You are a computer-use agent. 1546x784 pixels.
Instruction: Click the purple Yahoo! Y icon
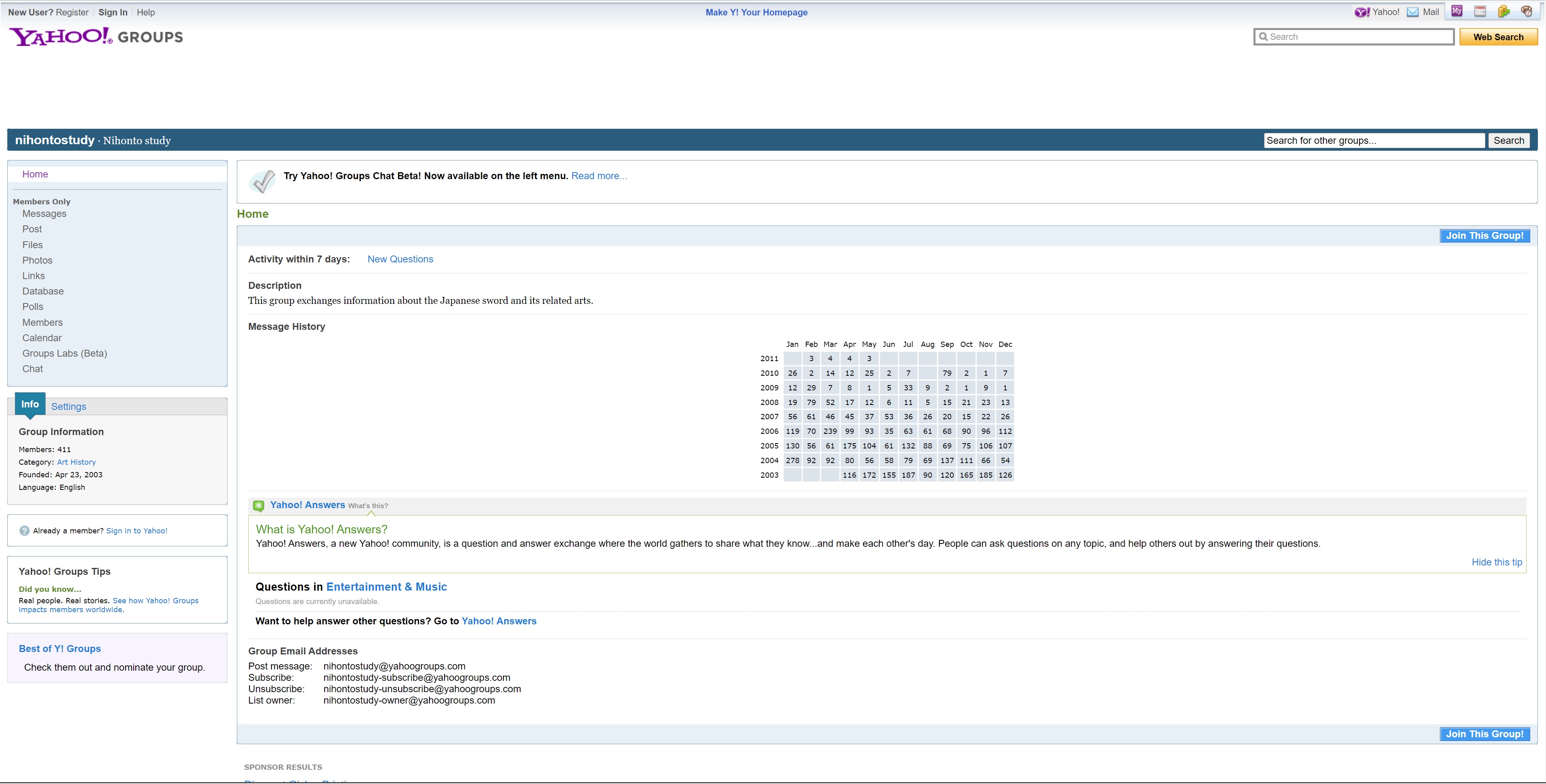point(1362,12)
